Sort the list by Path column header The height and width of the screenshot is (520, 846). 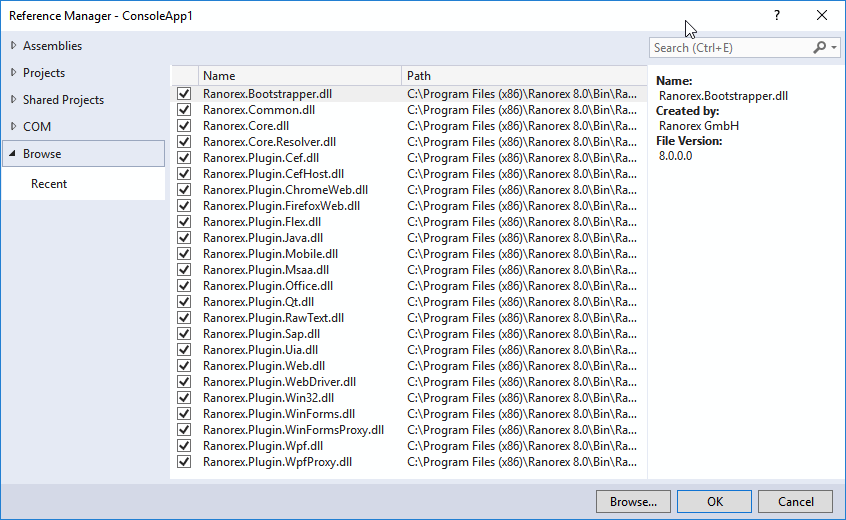coord(524,76)
